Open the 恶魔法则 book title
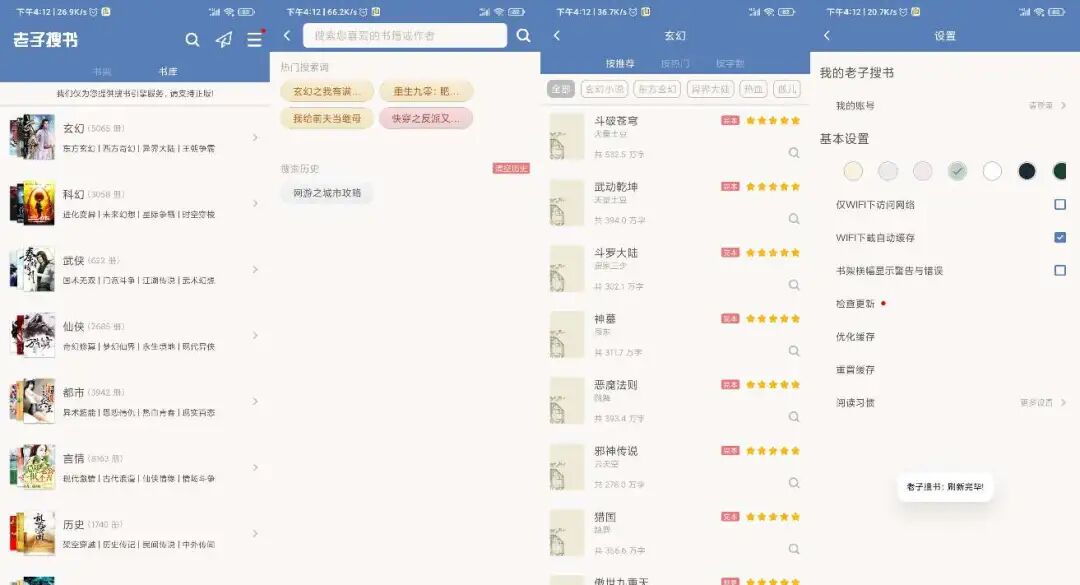The width and height of the screenshot is (1080, 585). (616, 385)
